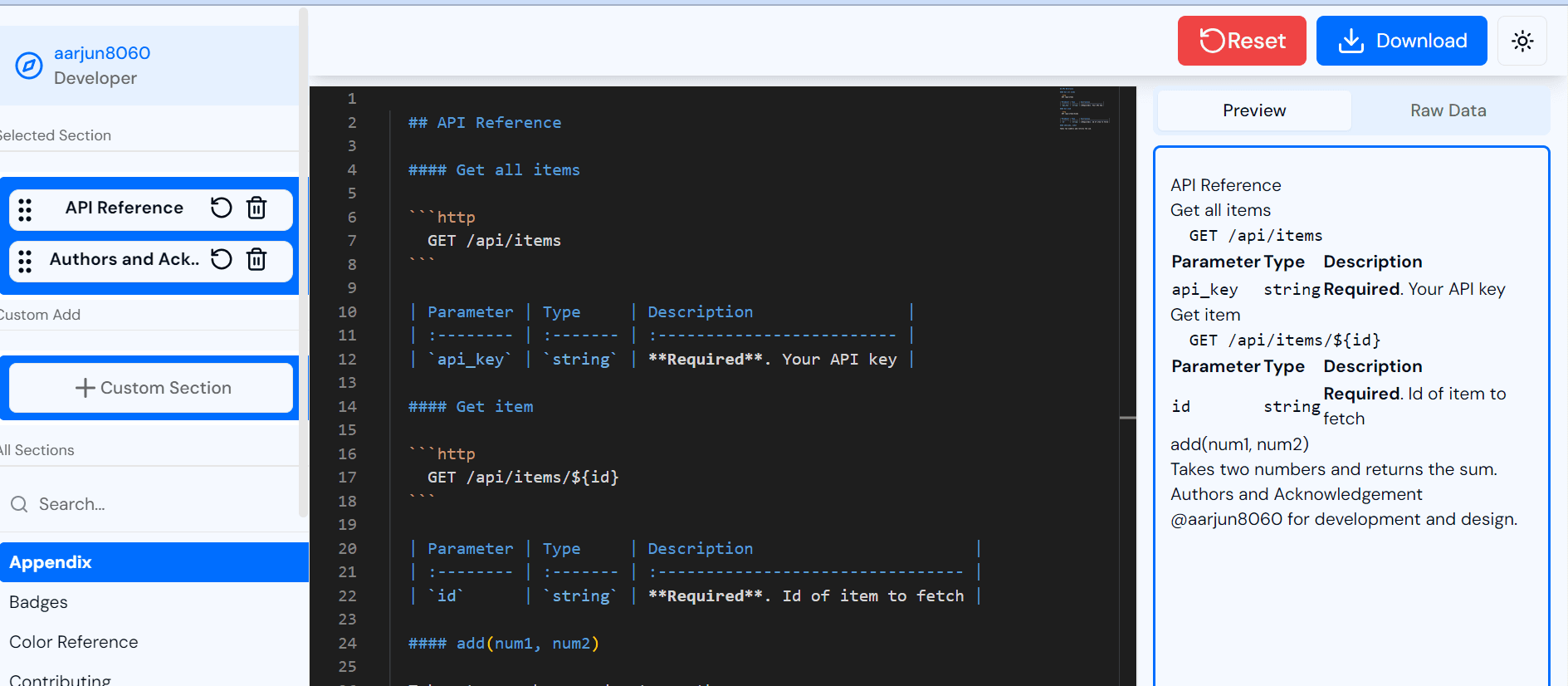Grab the drag handle of Authors and Ack.. section

[x=25, y=262]
